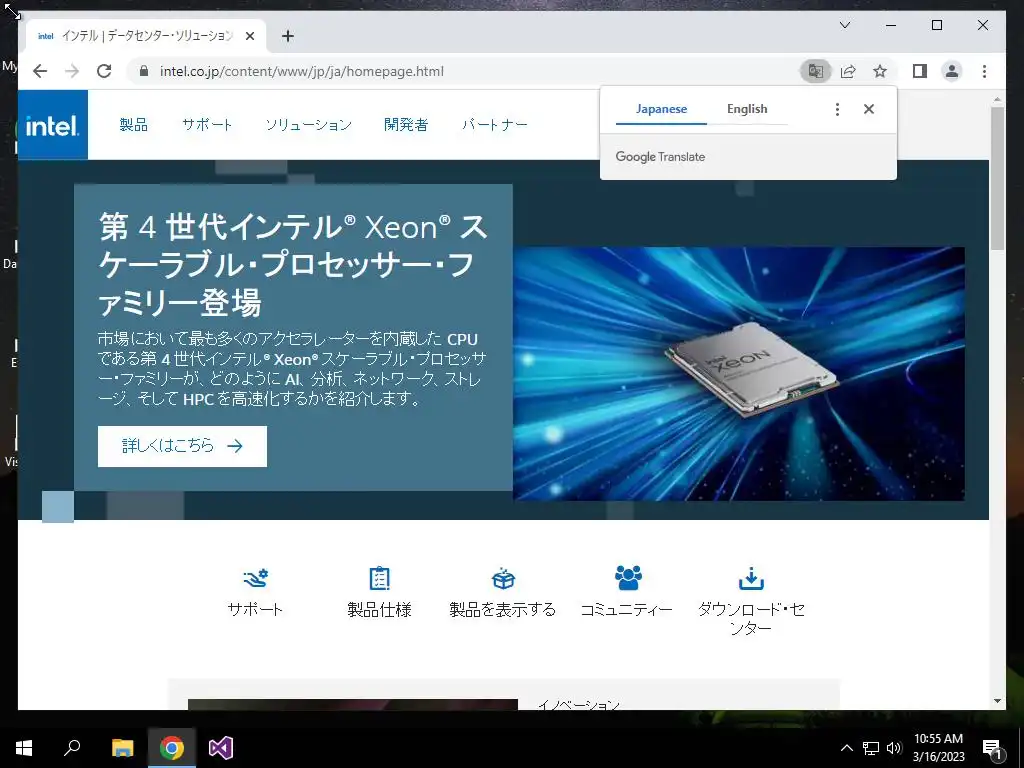
Task: Click the 製品を表示する box icon
Action: pos(503,578)
